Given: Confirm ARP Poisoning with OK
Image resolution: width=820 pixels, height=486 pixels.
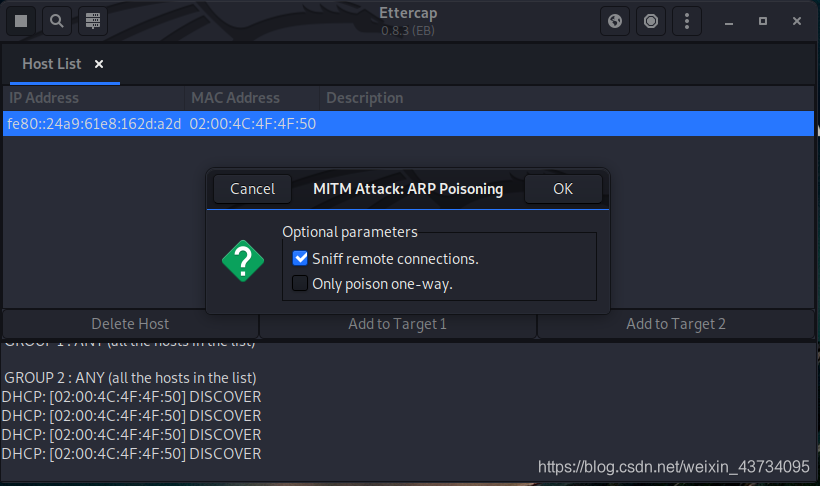Looking at the screenshot, I should pyautogui.click(x=563, y=188).
